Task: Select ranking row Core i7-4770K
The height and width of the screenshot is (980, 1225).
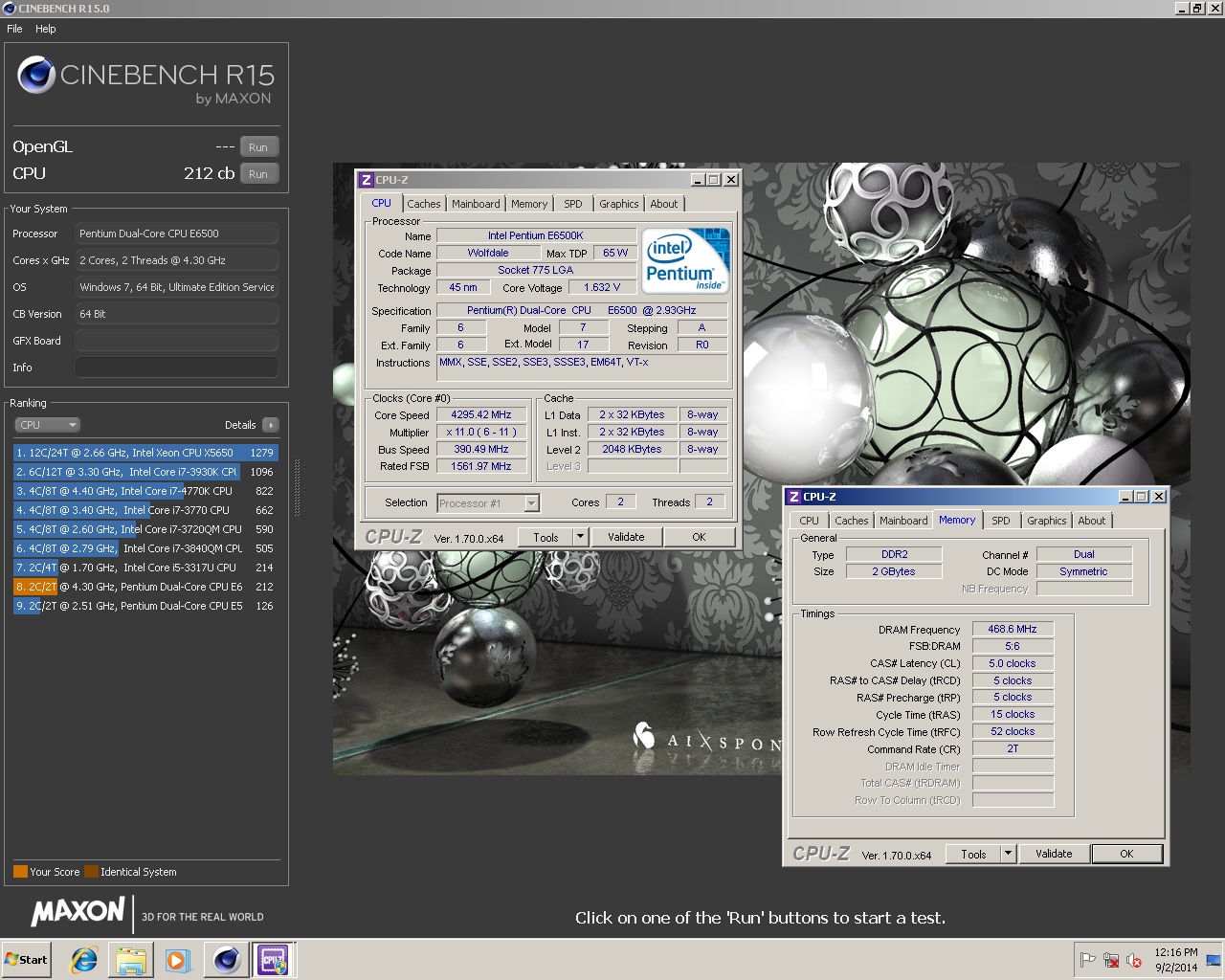Action: (x=145, y=491)
